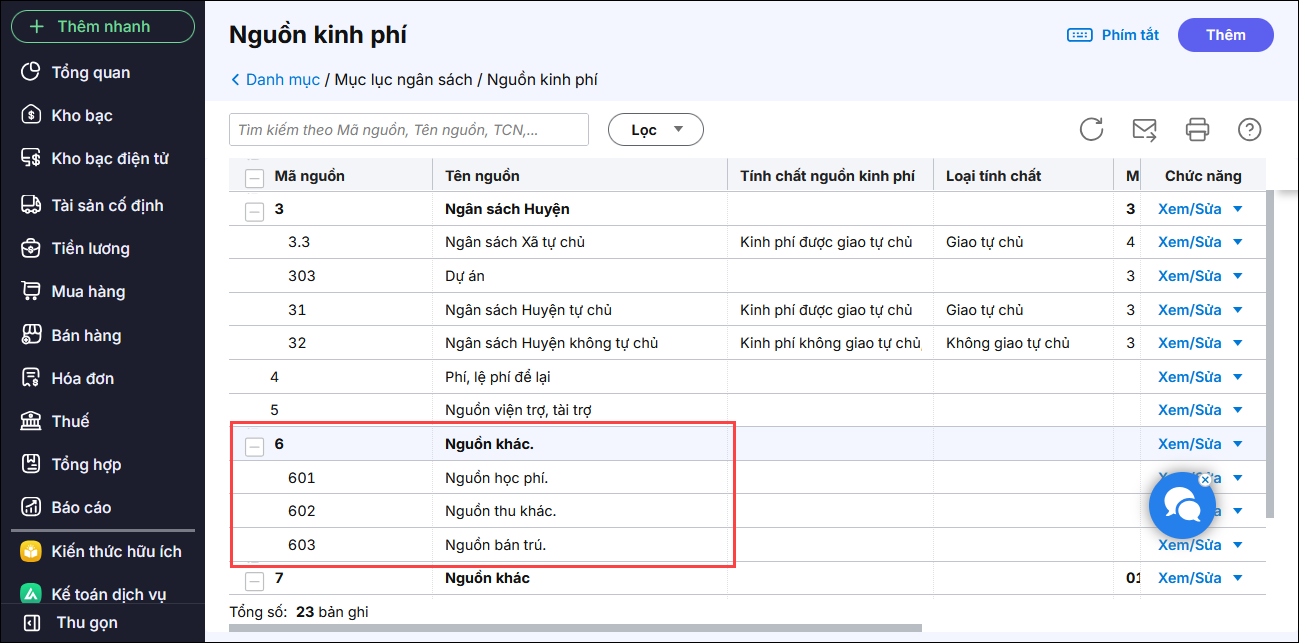The height and width of the screenshot is (643, 1299).
Task: Click the Thêm nhanh button
Action: pyautogui.click(x=102, y=26)
